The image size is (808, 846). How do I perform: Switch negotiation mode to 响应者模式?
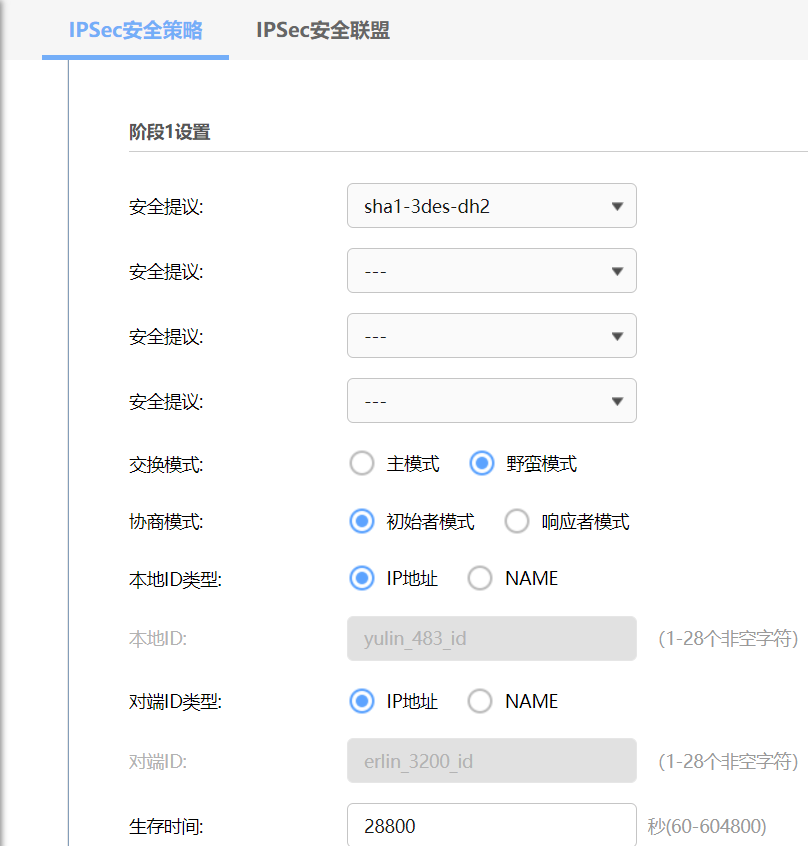click(517, 521)
